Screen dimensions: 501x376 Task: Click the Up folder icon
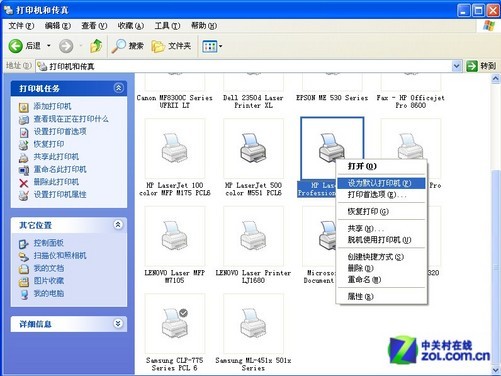click(x=96, y=46)
